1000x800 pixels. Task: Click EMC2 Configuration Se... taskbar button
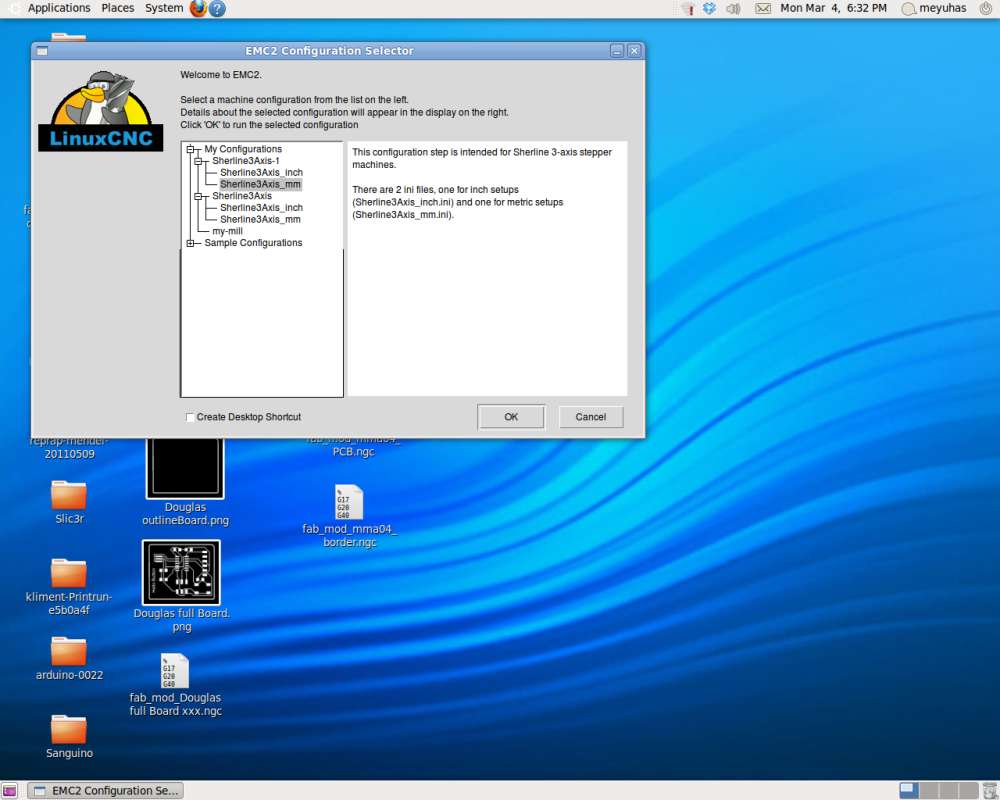(x=106, y=790)
